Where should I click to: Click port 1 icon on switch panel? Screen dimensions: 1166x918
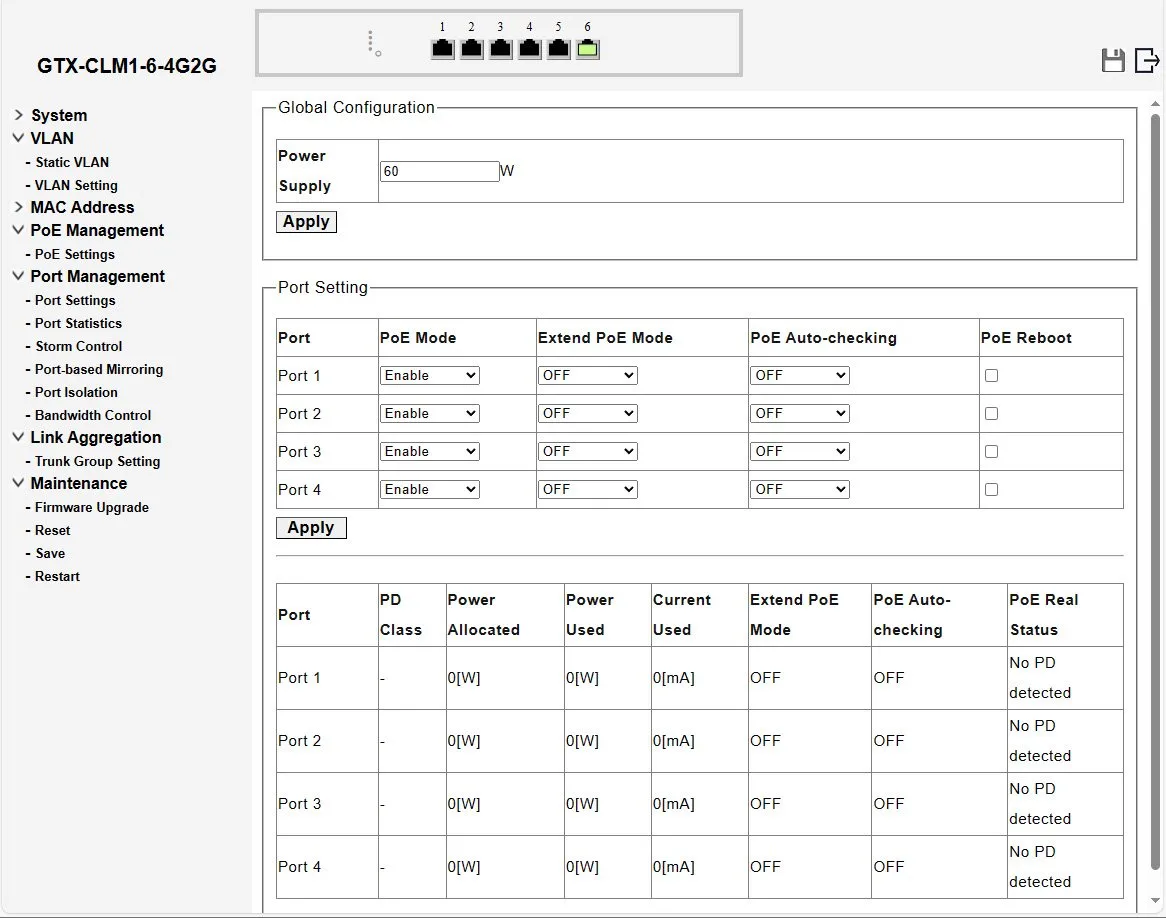coord(443,49)
